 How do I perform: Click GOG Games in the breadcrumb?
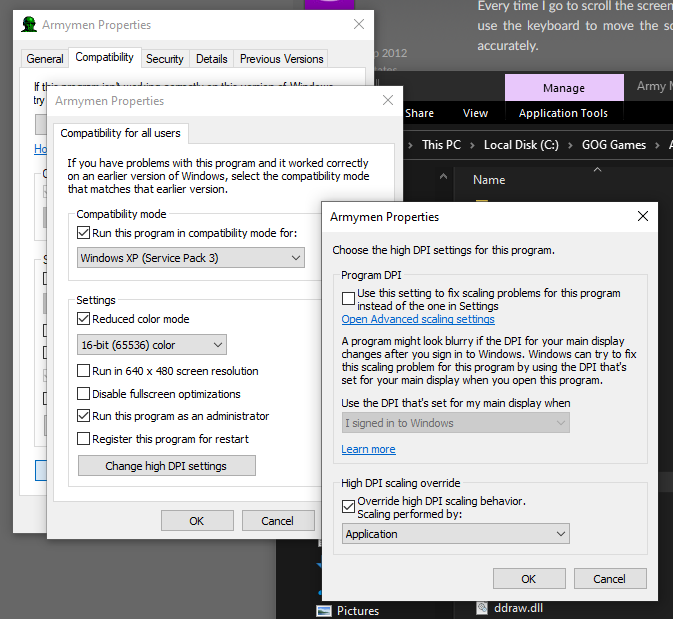click(614, 145)
